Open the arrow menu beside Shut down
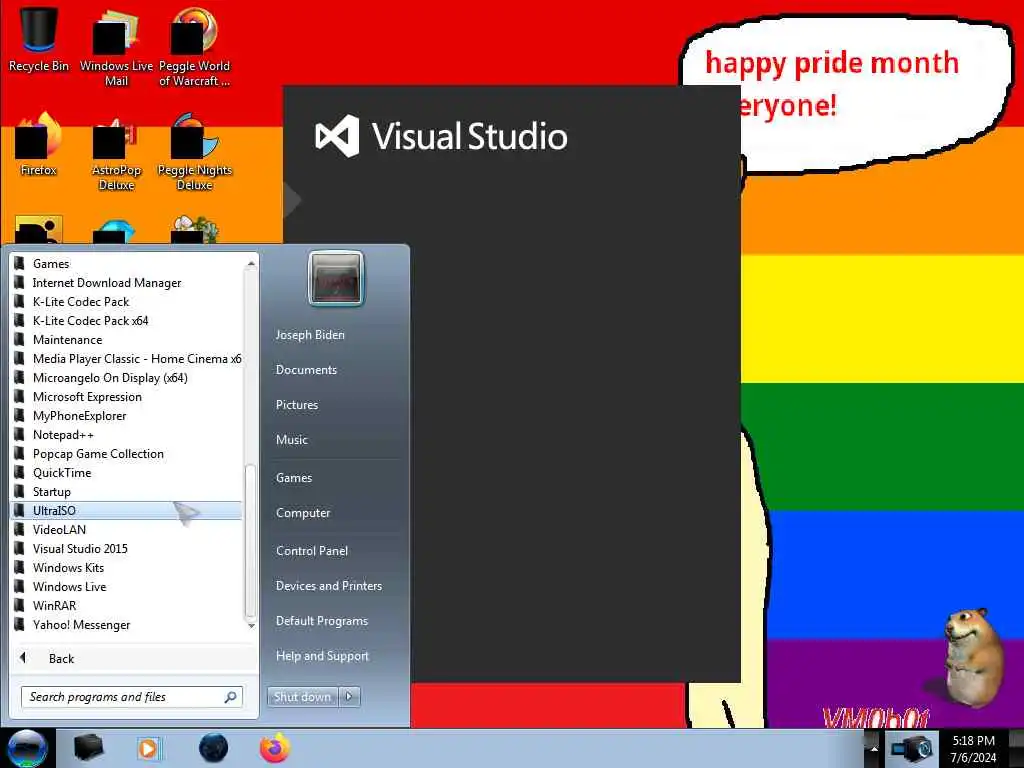Screen dimensions: 1024x768 349,697
